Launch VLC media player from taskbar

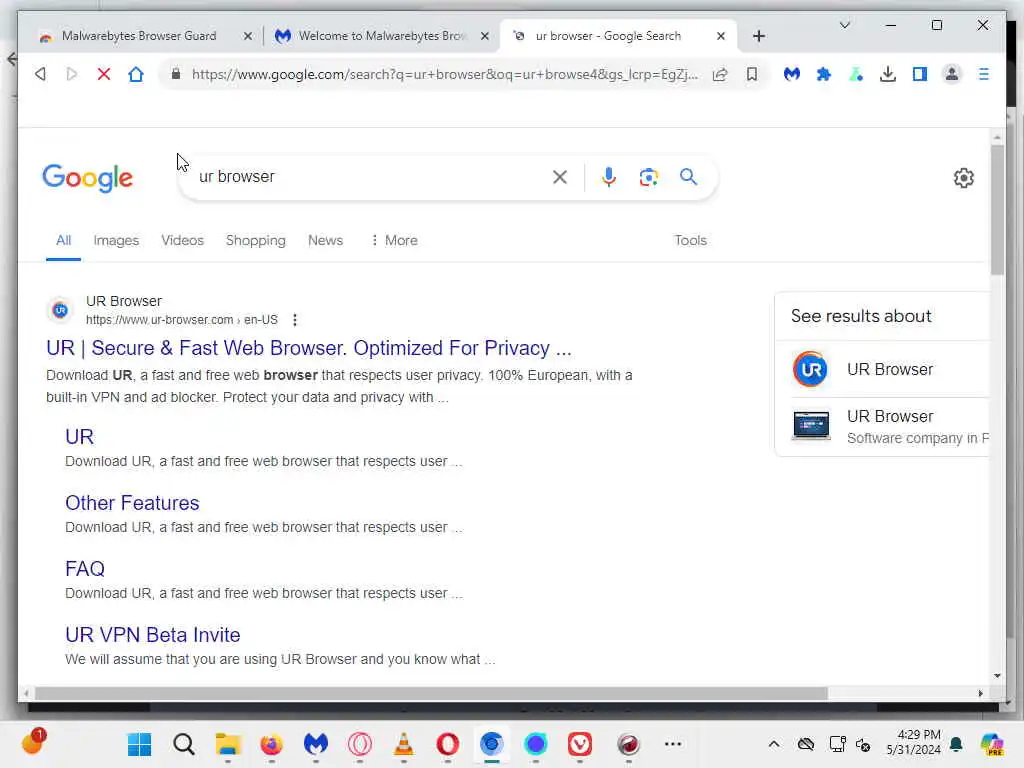point(404,744)
